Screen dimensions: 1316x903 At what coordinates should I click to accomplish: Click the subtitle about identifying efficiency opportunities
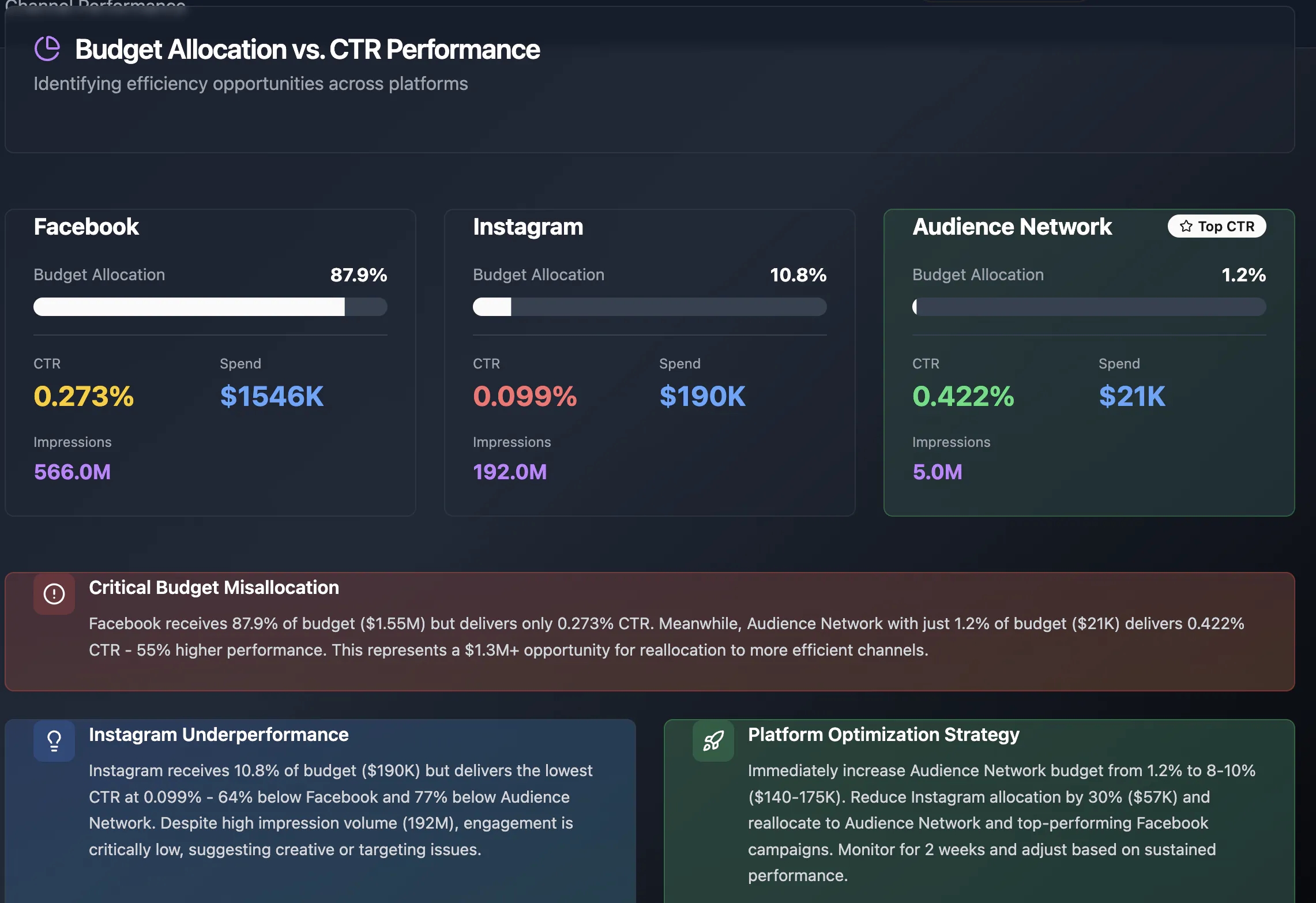coord(251,84)
